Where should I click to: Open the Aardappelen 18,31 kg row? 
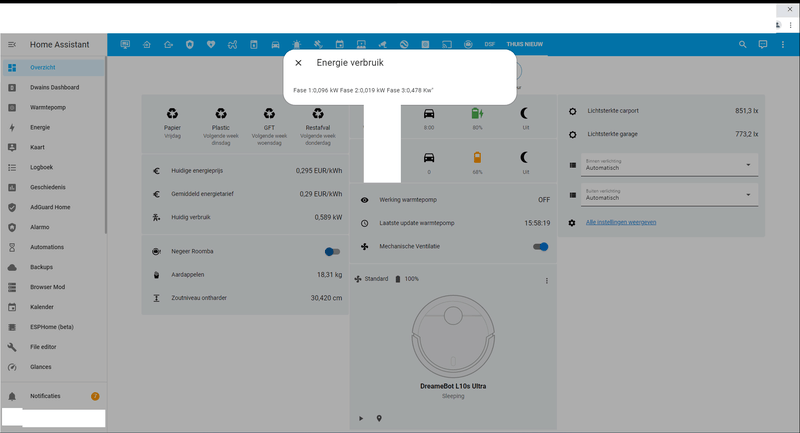coord(246,274)
